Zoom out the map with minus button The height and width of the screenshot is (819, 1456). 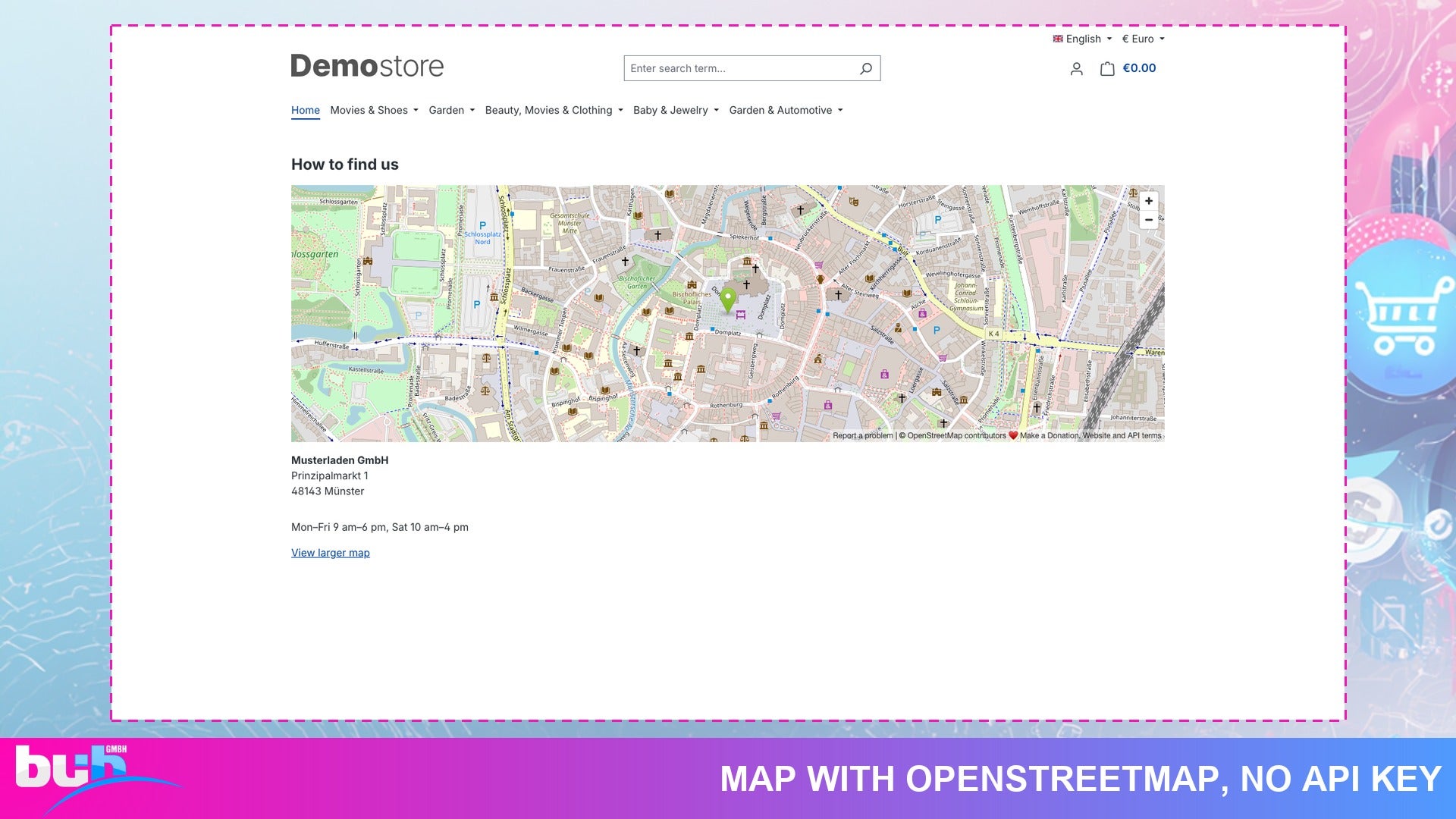[x=1149, y=220]
